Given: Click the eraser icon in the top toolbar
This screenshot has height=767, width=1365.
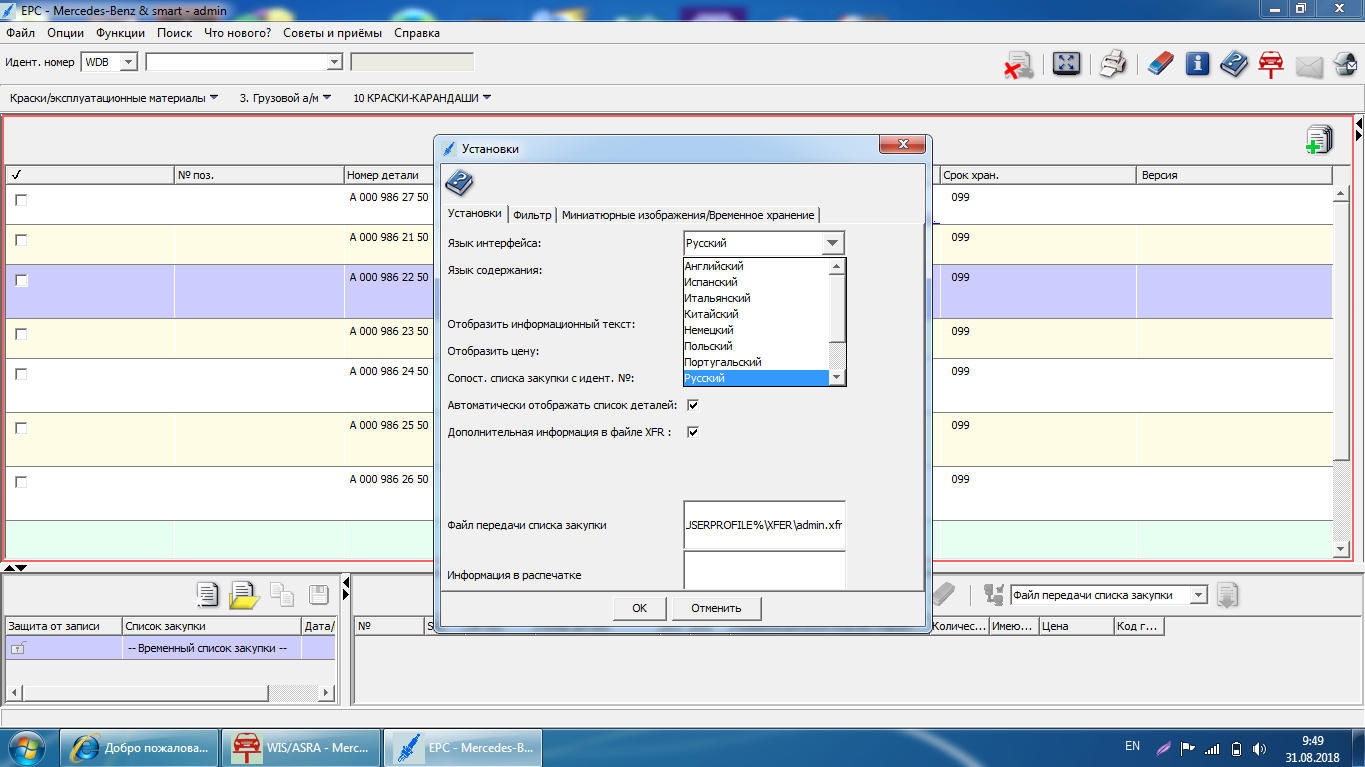Looking at the screenshot, I should click(1159, 64).
